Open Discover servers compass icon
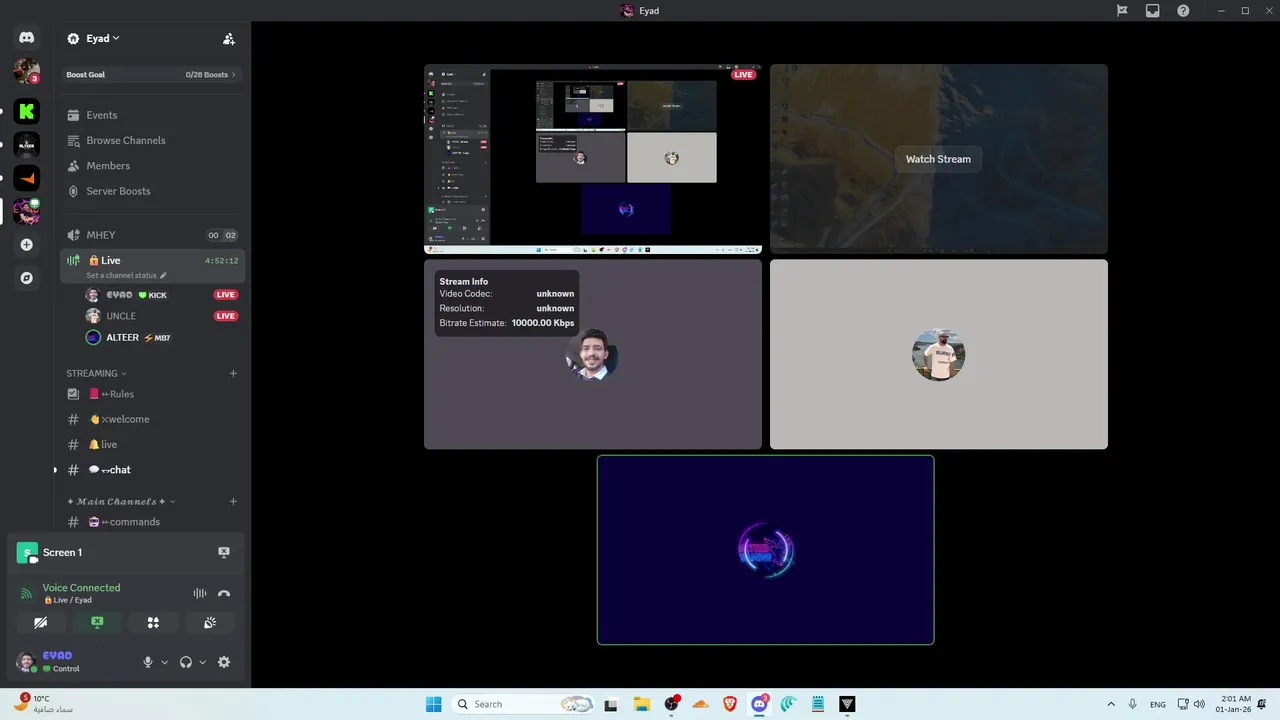 (x=26, y=278)
